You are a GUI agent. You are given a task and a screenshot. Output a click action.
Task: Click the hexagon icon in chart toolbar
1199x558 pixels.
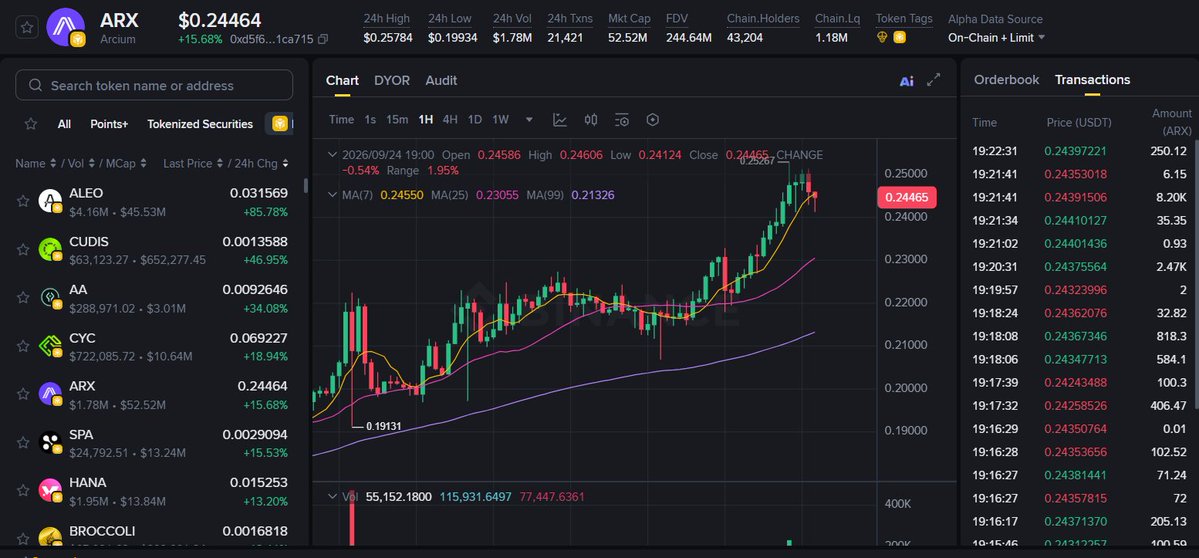[x=652, y=120]
